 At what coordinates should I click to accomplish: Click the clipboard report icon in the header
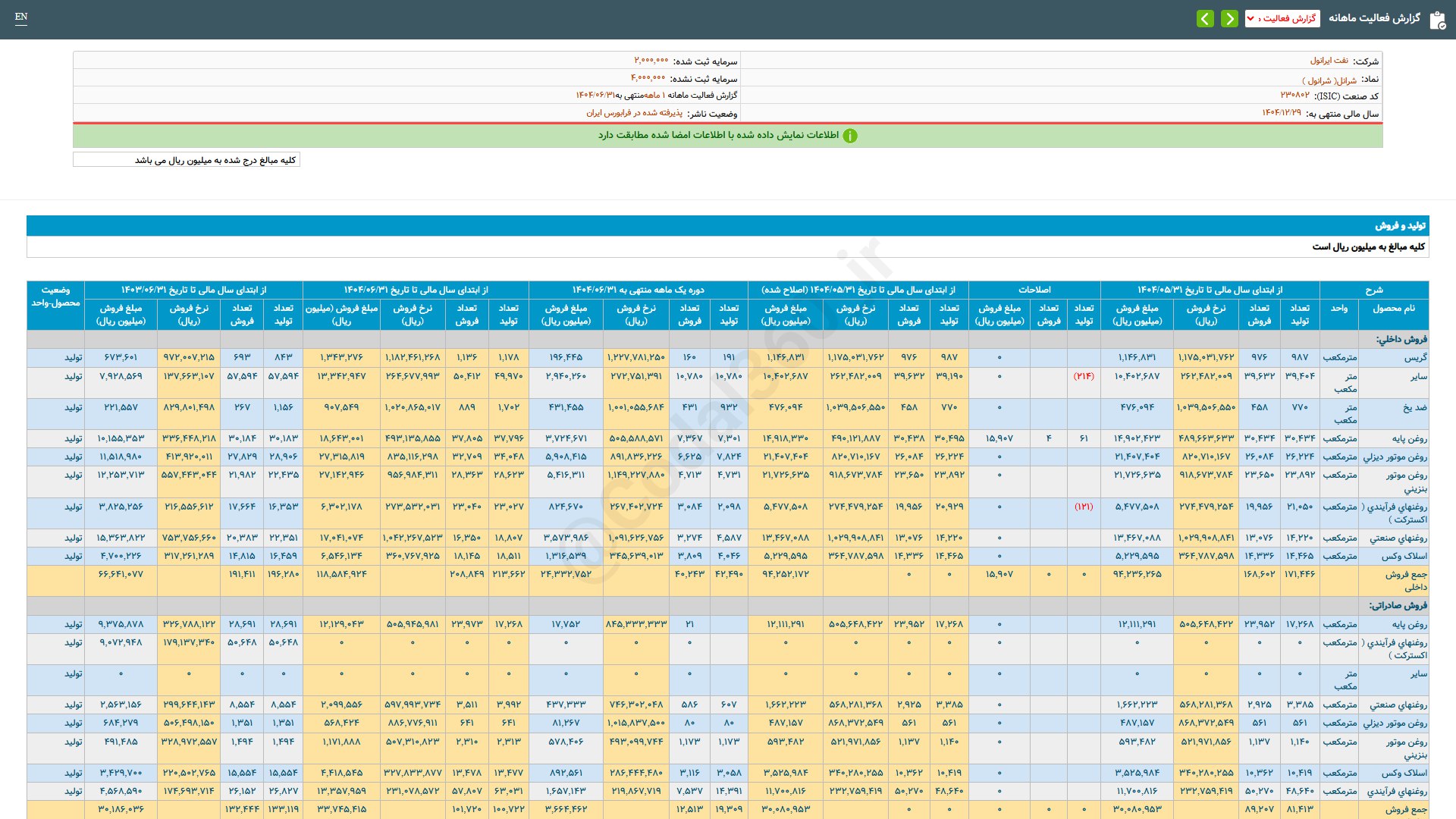[x=1437, y=20]
